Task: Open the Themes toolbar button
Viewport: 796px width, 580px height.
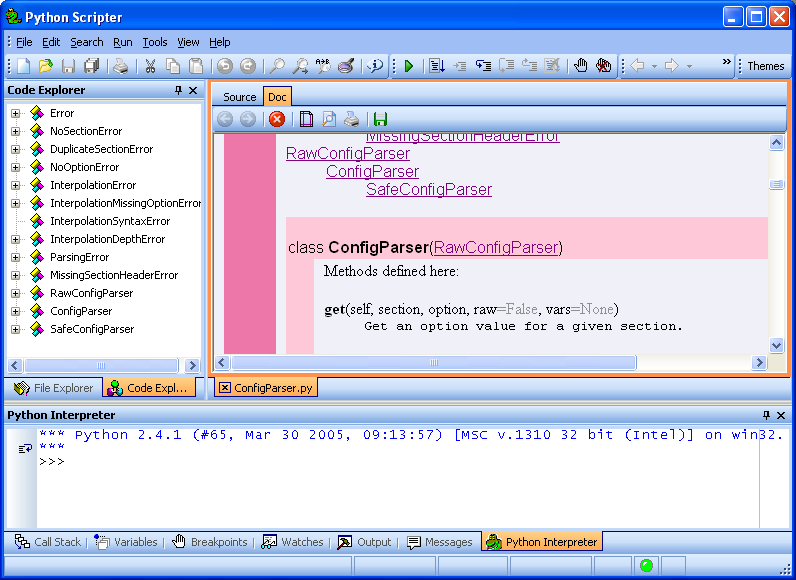Action: [766, 66]
